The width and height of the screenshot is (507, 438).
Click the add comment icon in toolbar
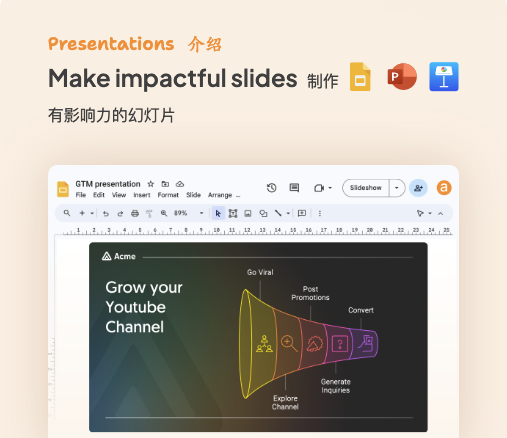302,213
